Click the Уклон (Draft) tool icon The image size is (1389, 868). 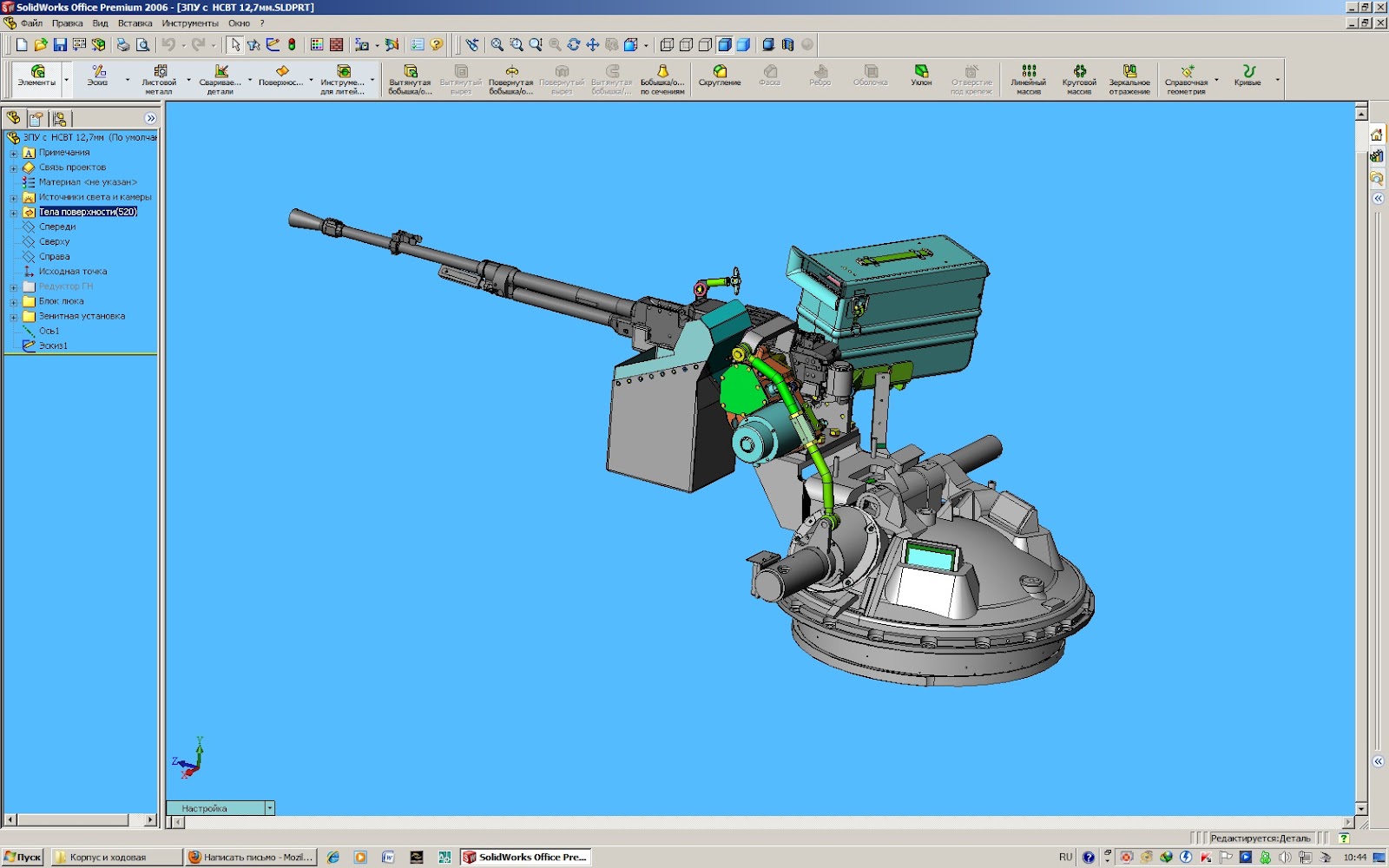(921, 76)
